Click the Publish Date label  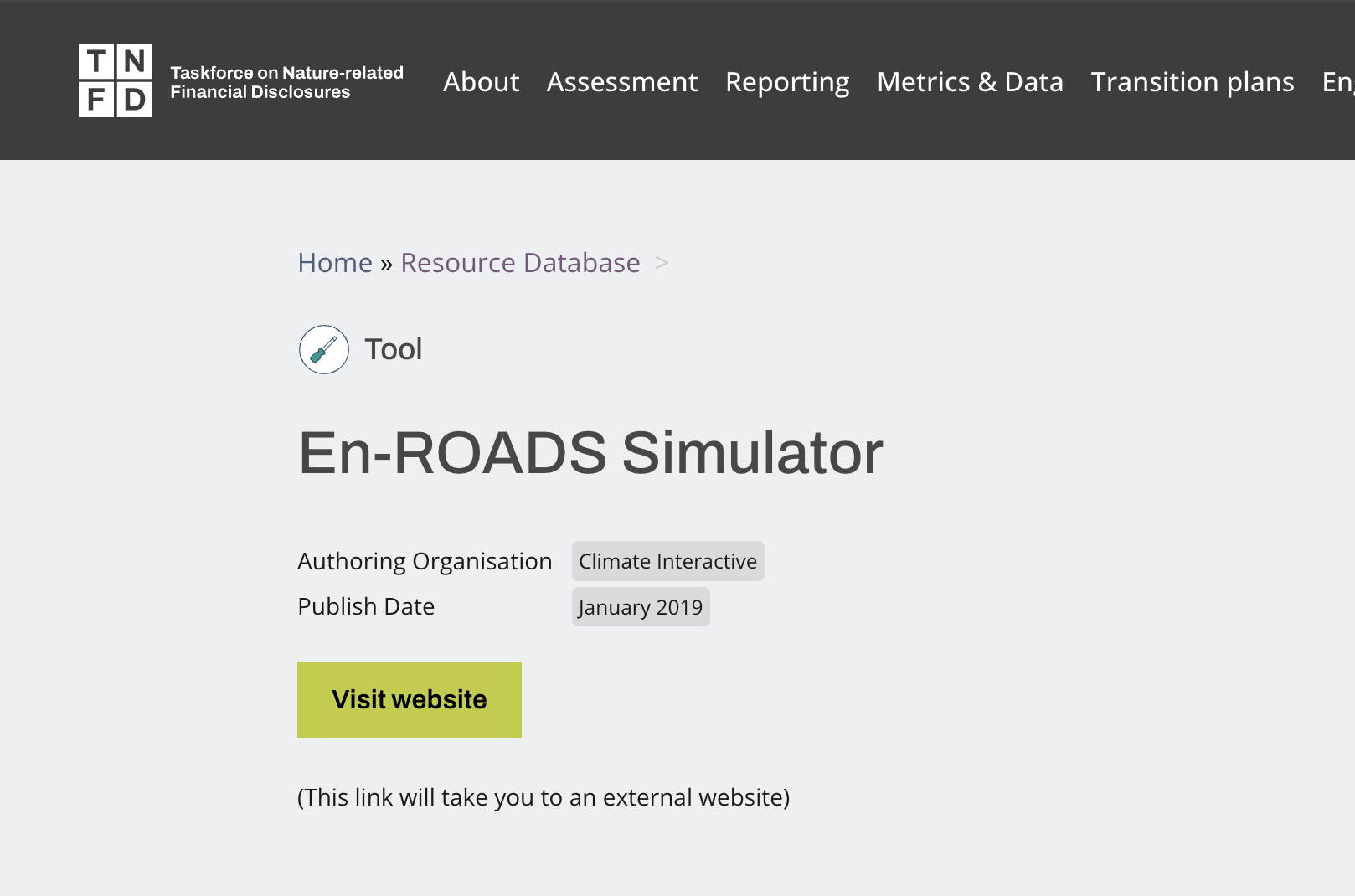(x=366, y=606)
